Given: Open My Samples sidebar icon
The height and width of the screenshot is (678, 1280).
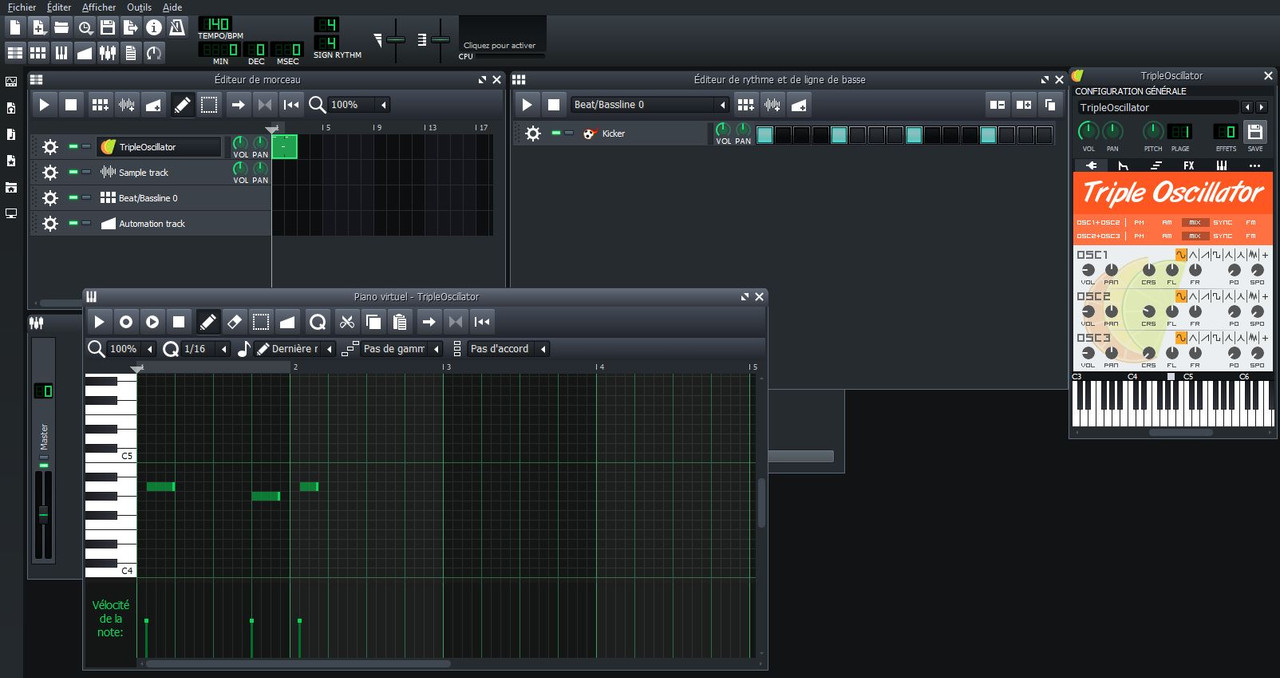Looking at the screenshot, I should (11, 134).
